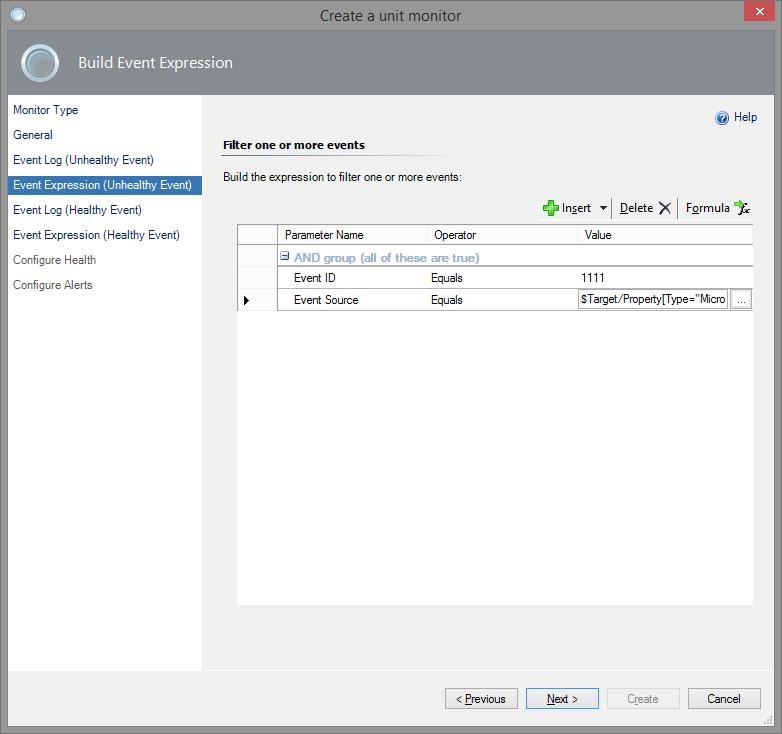Cancel the unit monitor wizard
Image resolution: width=782 pixels, height=734 pixels.
coord(723,699)
